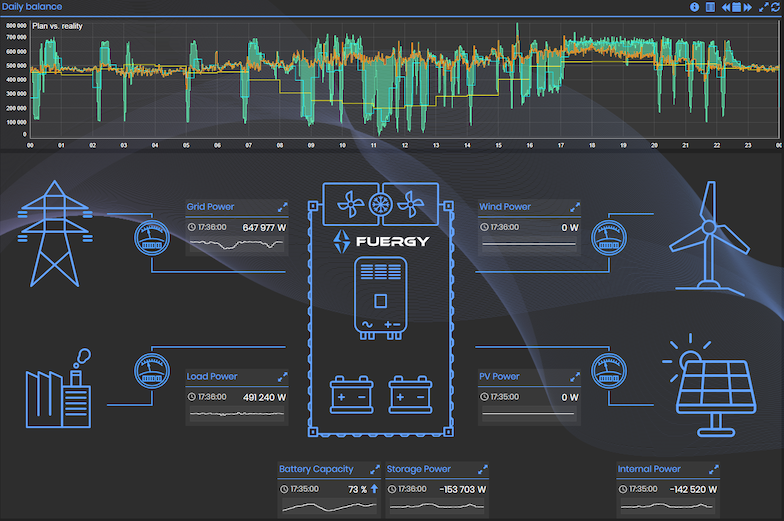This screenshot has width=784, height=521.
Task: Click the wind turbine icon
Action: [709, 236]
